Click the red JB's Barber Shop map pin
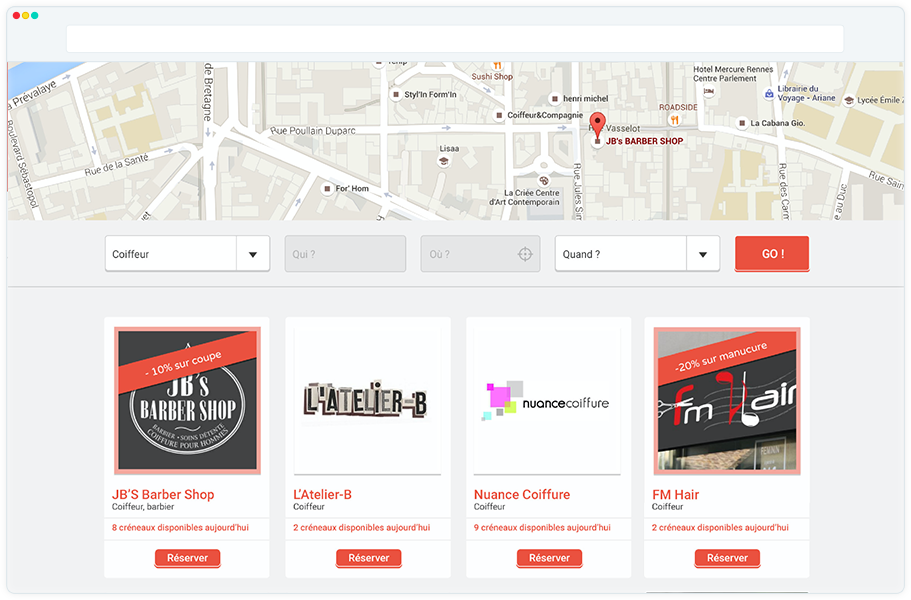Image resolution: width=911 pixels, height=600 pixels. click(598, 125)
